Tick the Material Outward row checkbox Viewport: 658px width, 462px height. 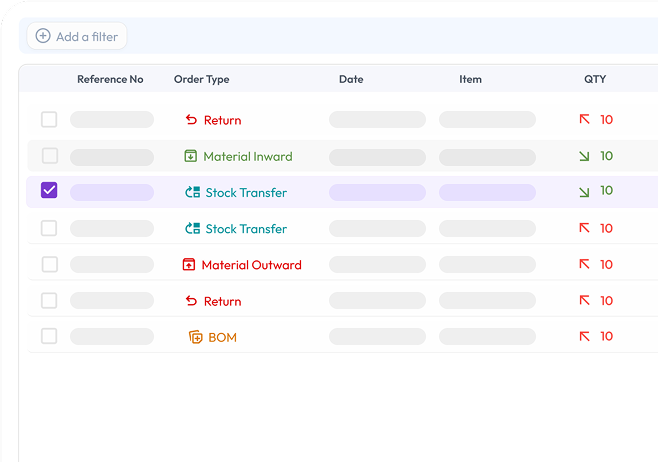point(49,265)
